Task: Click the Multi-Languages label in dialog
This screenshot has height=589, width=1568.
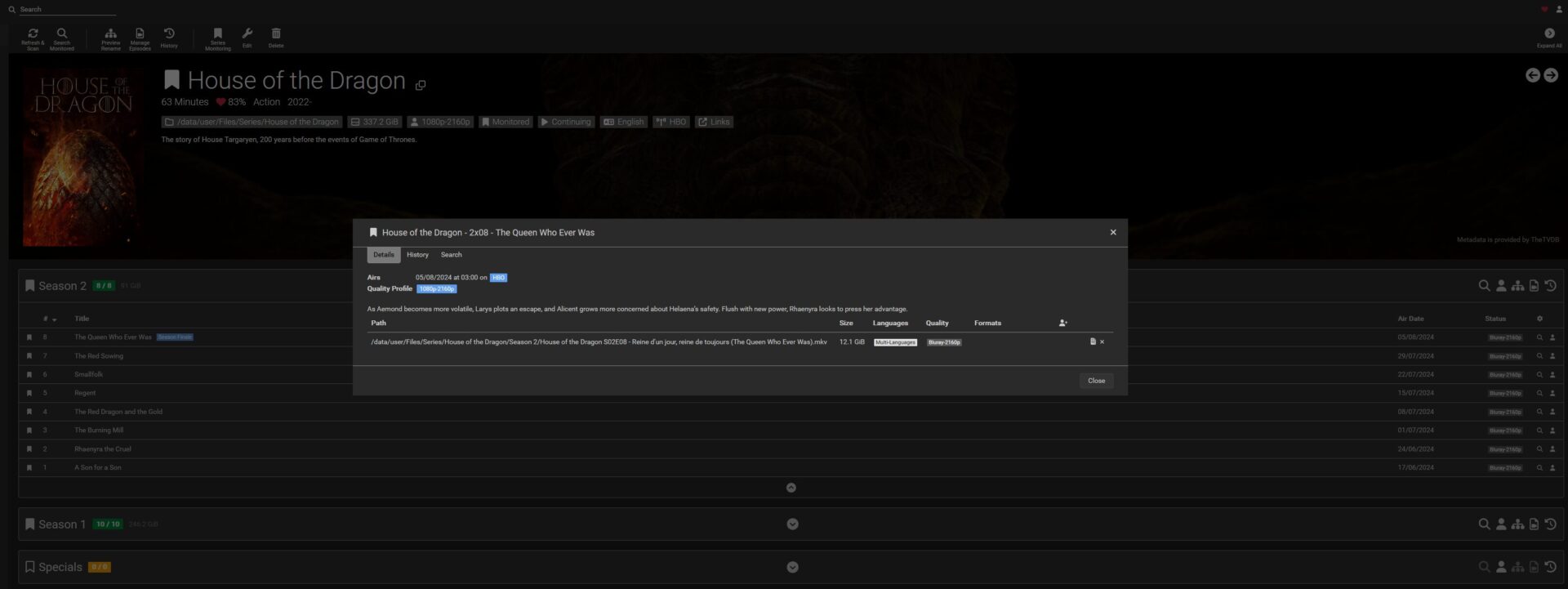Action: (895, 342)
